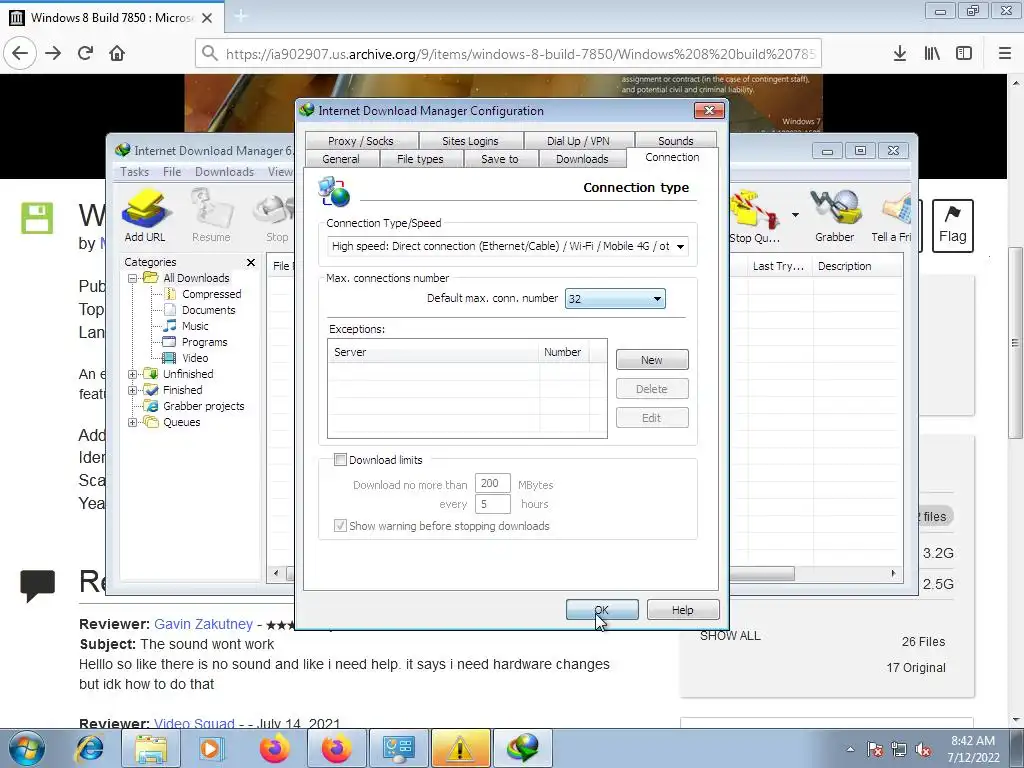Click the Number column header

[562, 352]
